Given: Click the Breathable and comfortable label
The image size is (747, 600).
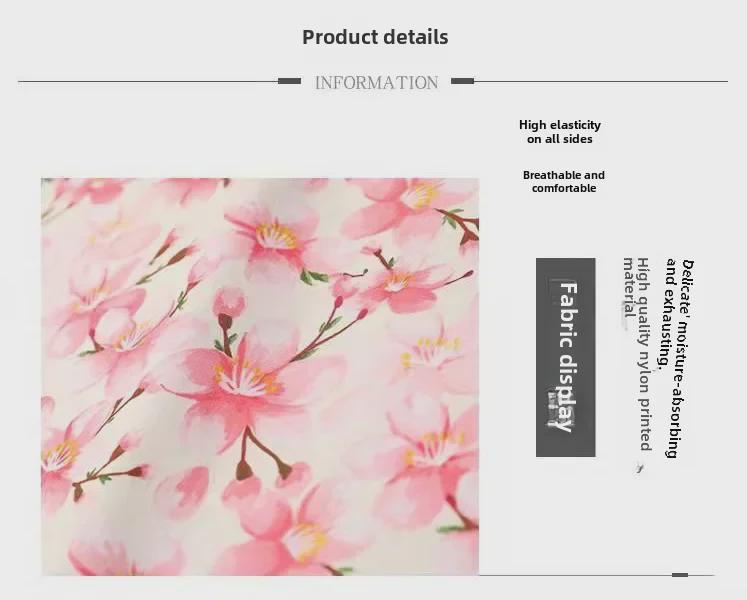Looking at the screenshot, I should [x=564, y=182].
